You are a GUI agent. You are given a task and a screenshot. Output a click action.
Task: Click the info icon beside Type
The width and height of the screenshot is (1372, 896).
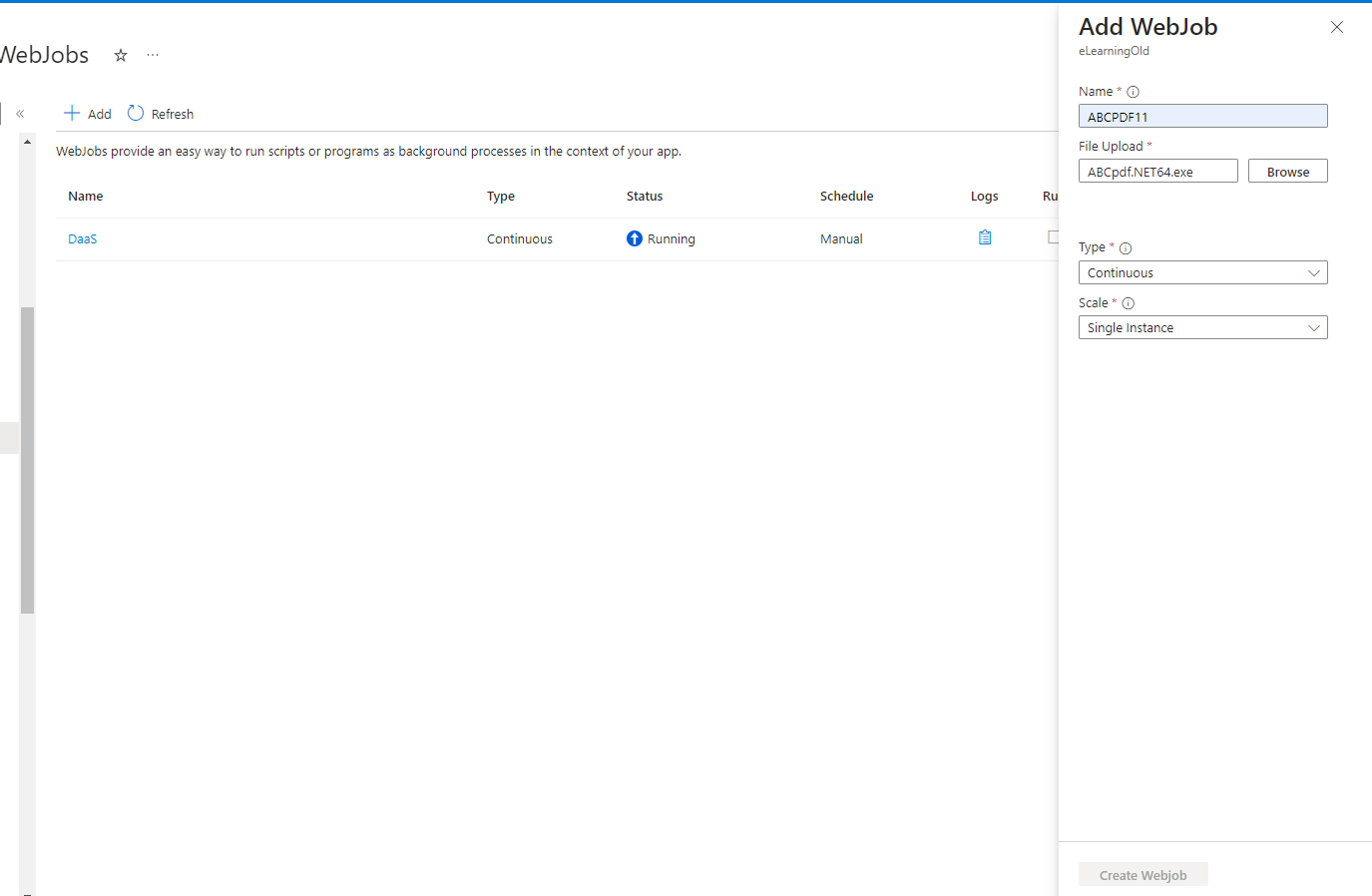coord(1126,247)
